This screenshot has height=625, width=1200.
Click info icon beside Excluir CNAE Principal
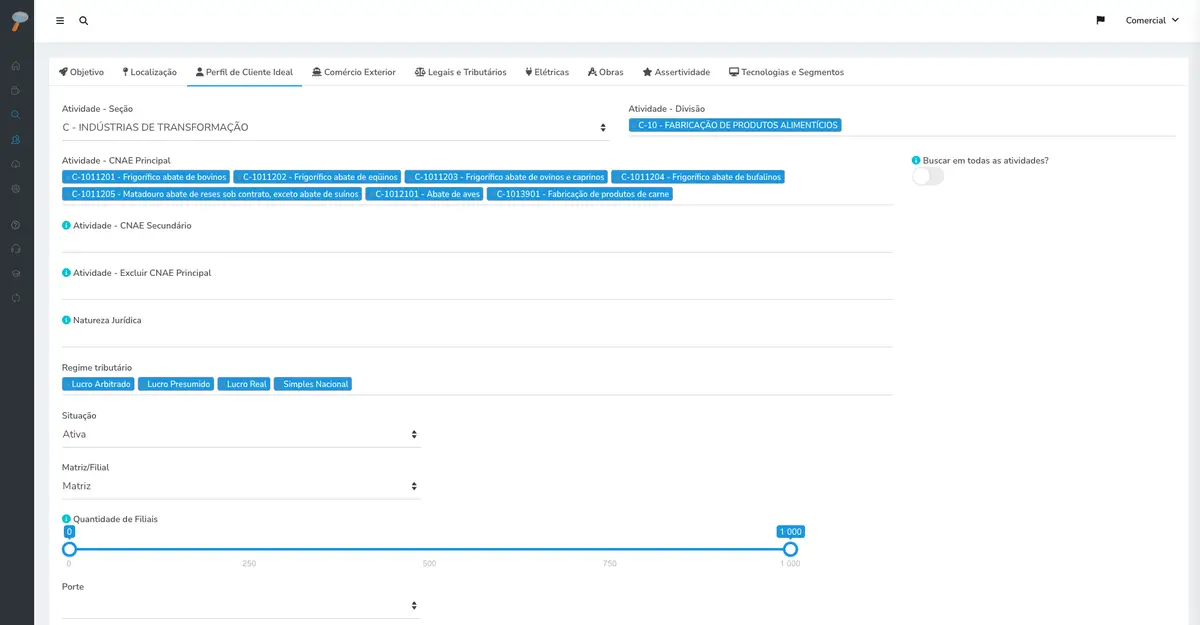click(66, 273)
